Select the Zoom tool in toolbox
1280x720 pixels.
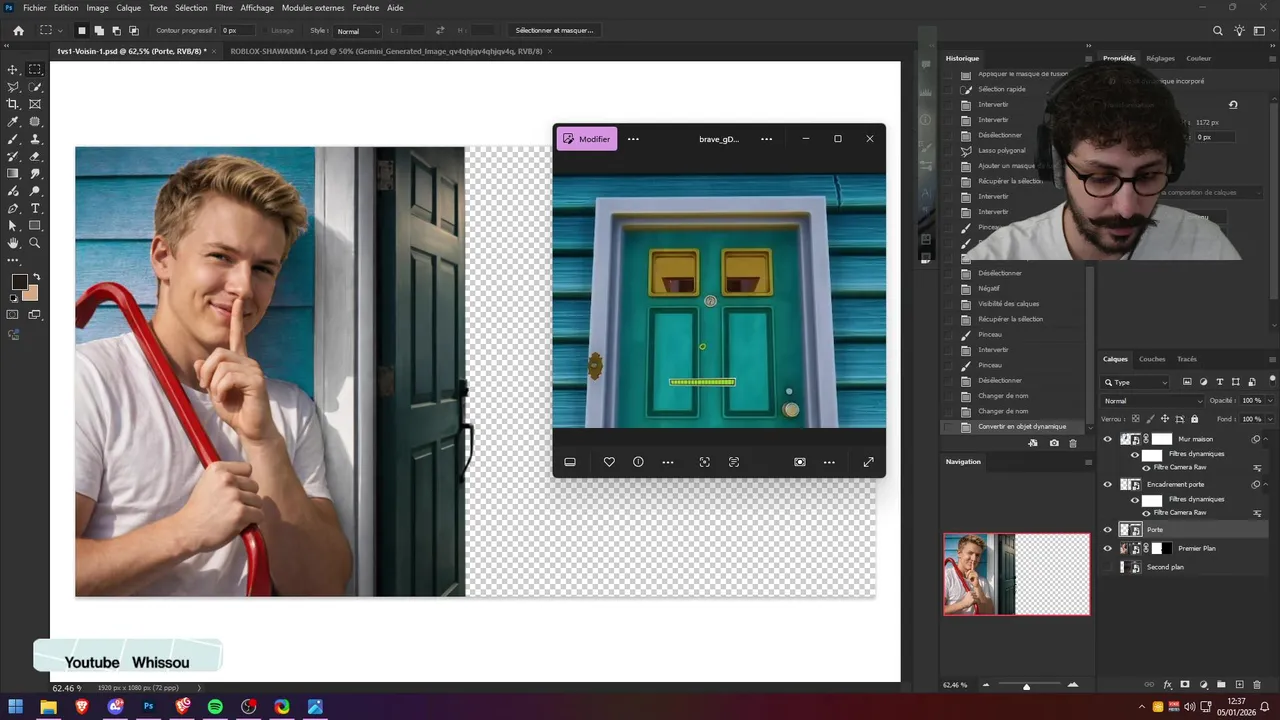point(35,243)
